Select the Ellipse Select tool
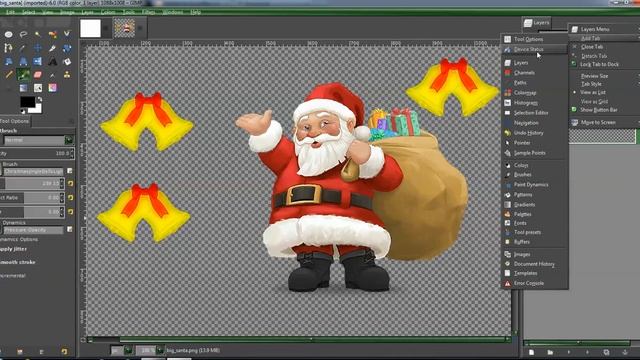 click(8, 34)
